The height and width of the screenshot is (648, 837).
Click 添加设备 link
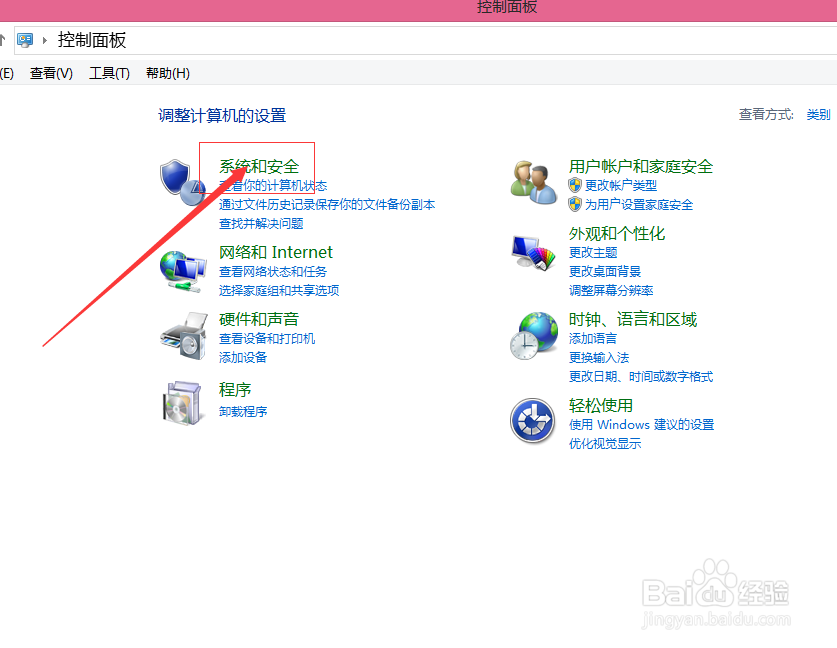pos(243,358)
